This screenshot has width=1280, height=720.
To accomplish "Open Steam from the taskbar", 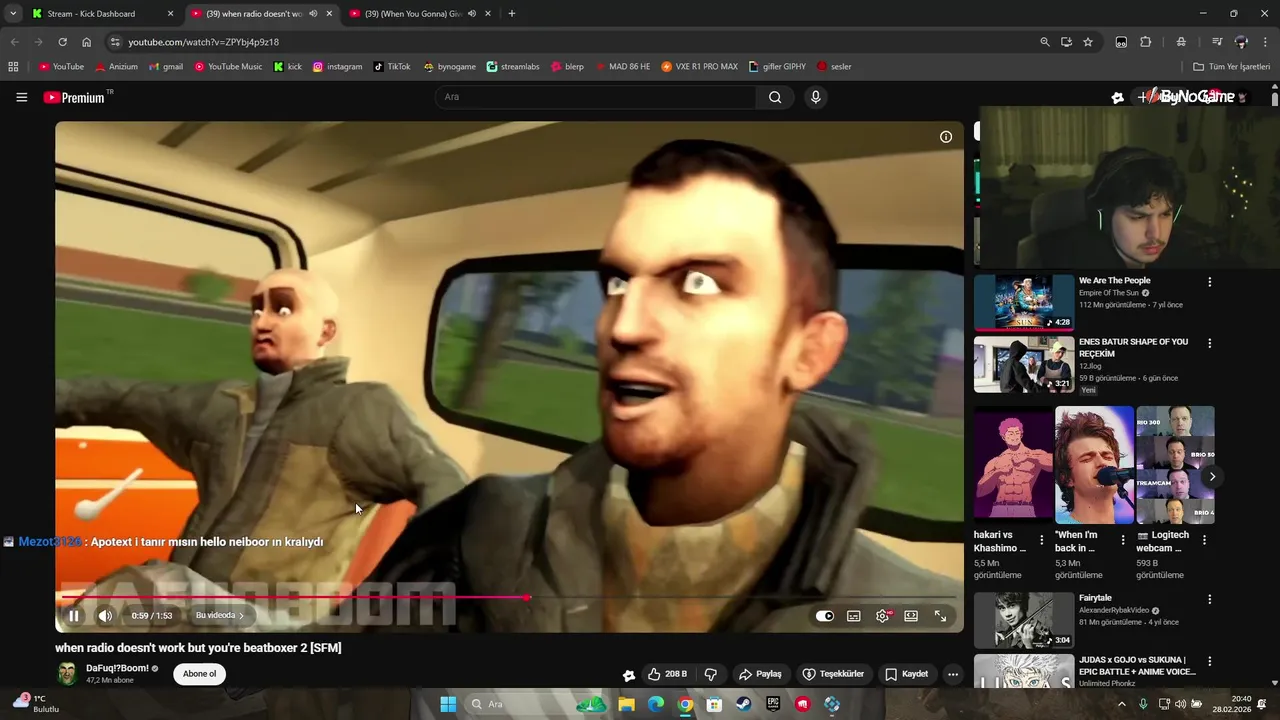I will coord(744,704).
